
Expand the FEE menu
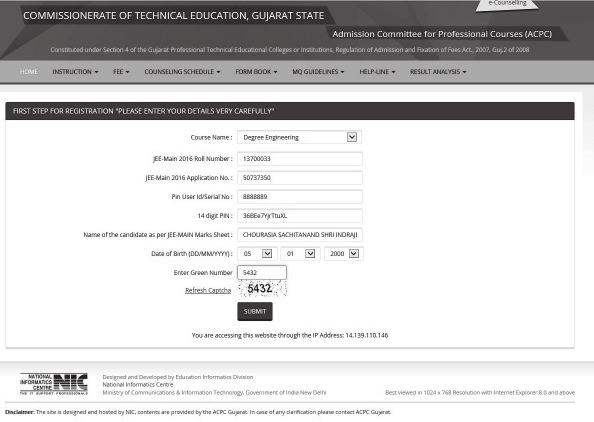[121, 72]
